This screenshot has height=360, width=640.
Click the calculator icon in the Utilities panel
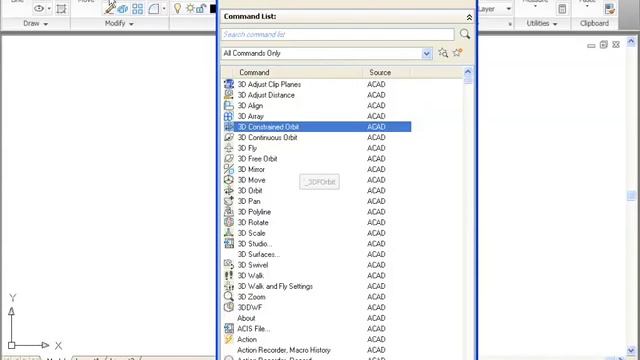coord(562,9)
